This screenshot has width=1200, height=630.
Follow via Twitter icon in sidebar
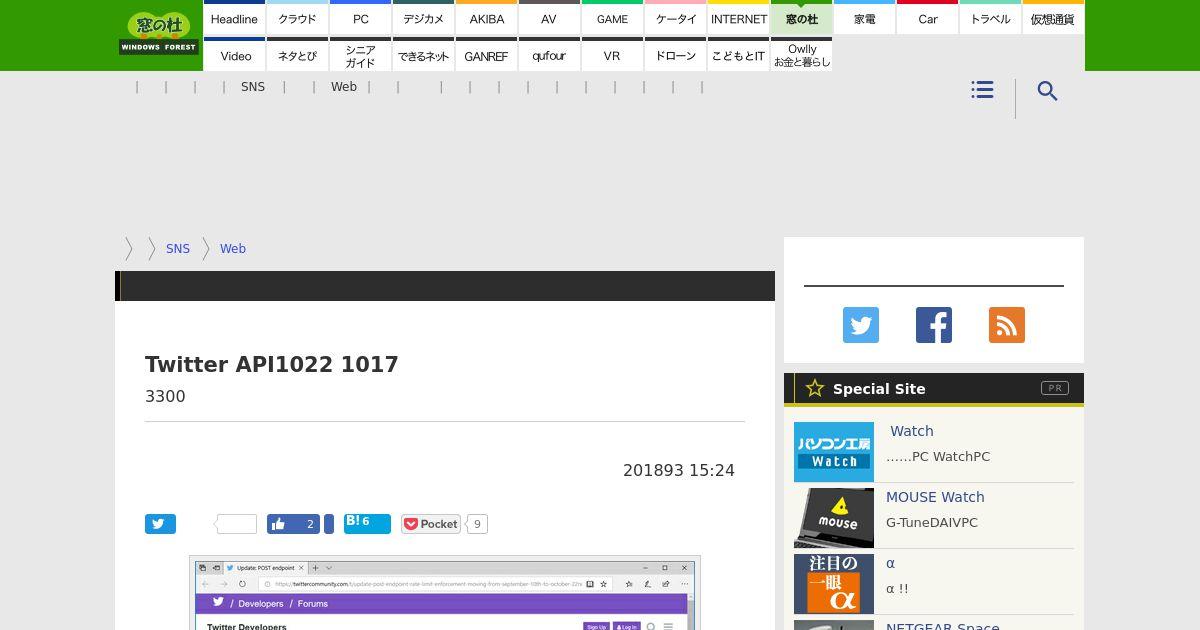pyautogui.click(x=861, y=325)
